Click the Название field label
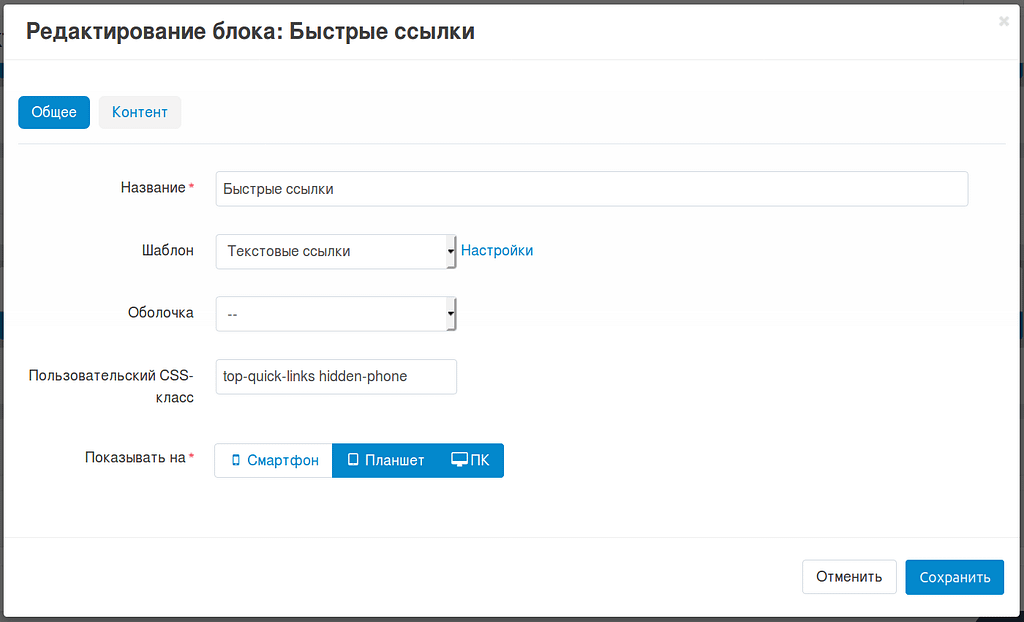The image size is (1024, 622). pyautogui.click(x=153, y=188)
